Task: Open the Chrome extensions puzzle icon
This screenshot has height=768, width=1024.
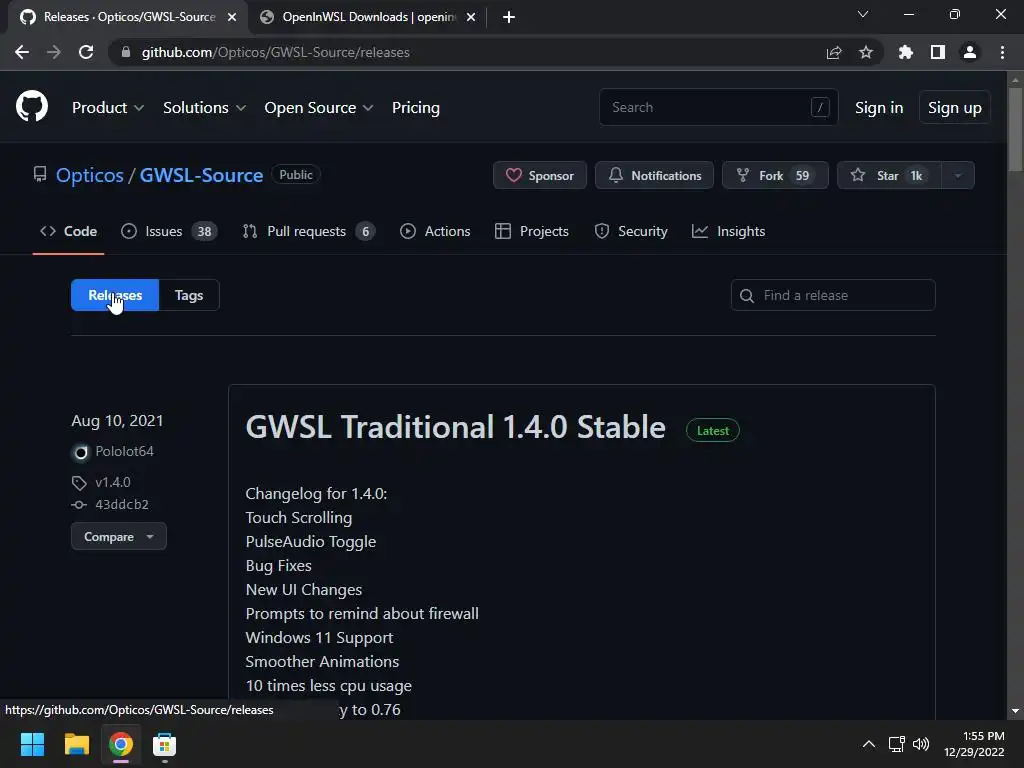Action: (x=906, y=52)
